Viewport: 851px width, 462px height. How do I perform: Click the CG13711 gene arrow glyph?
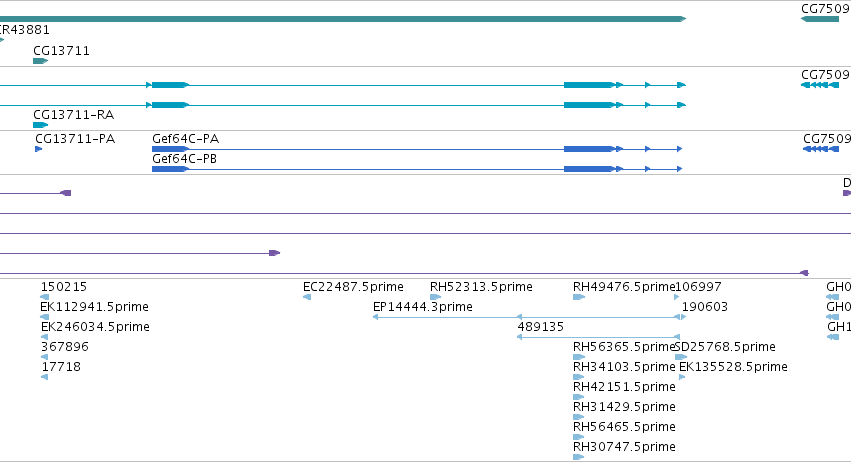[x=41, y=61]
